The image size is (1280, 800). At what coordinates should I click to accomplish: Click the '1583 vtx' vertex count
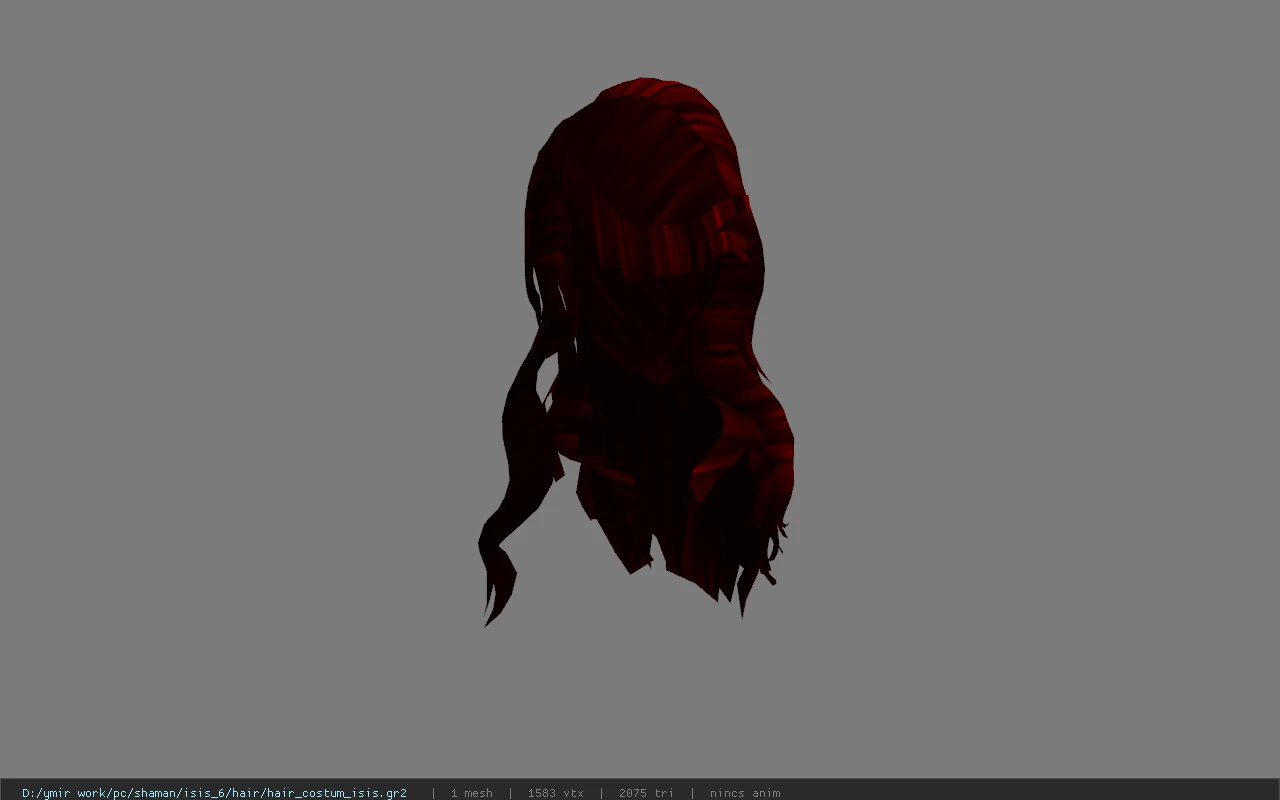555,793
